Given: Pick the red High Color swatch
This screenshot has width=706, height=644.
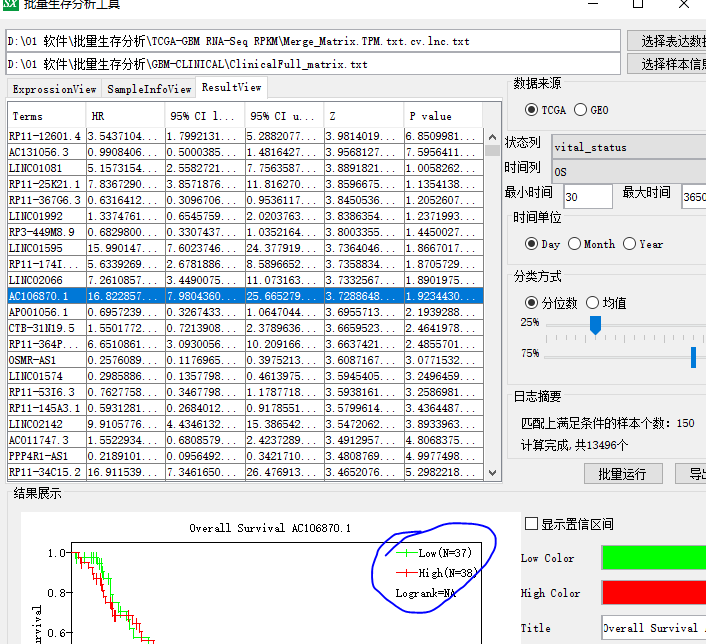Looking at the screenshot, I should coord(653,592).
